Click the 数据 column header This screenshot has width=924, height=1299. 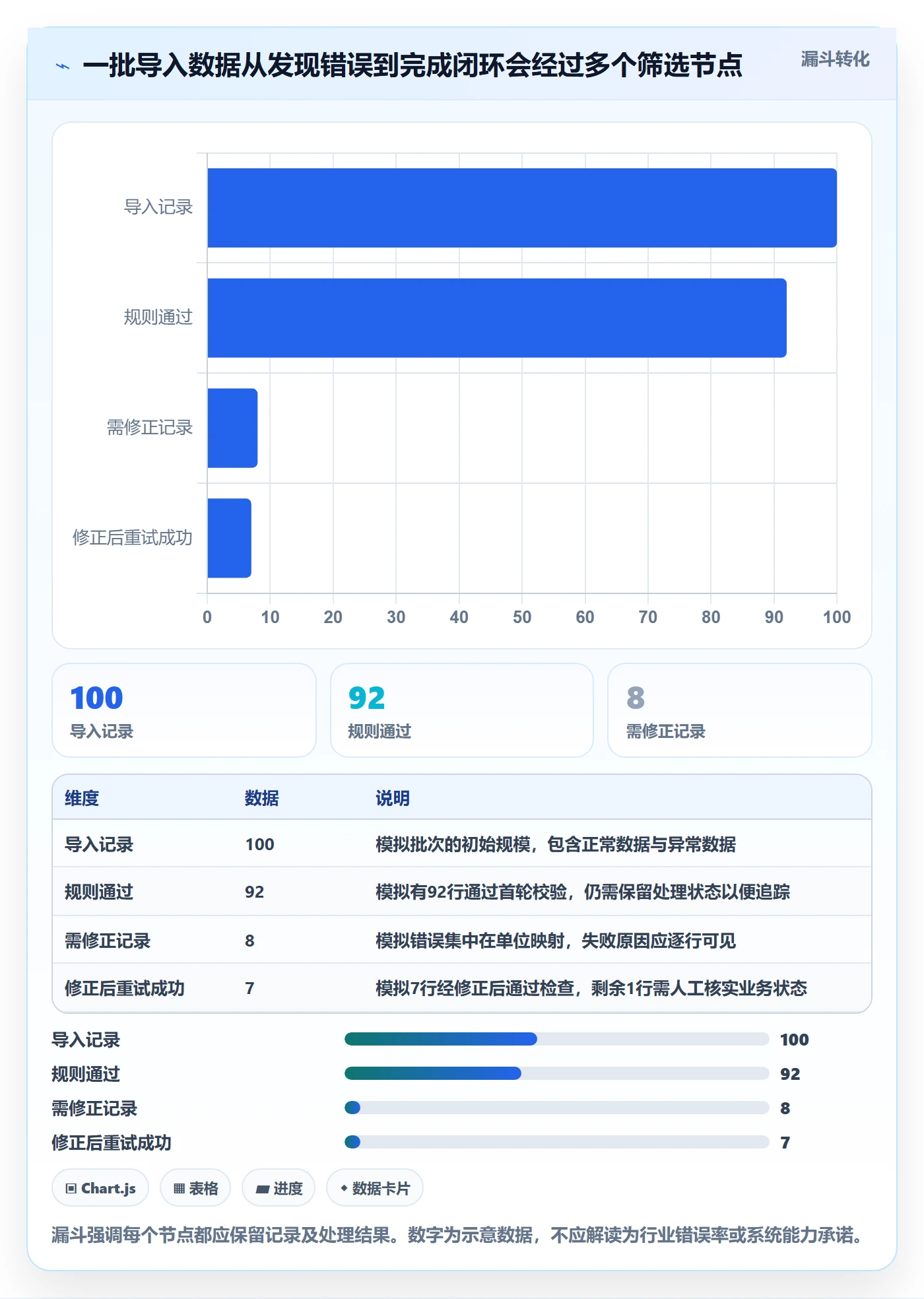tap(262, 798)
